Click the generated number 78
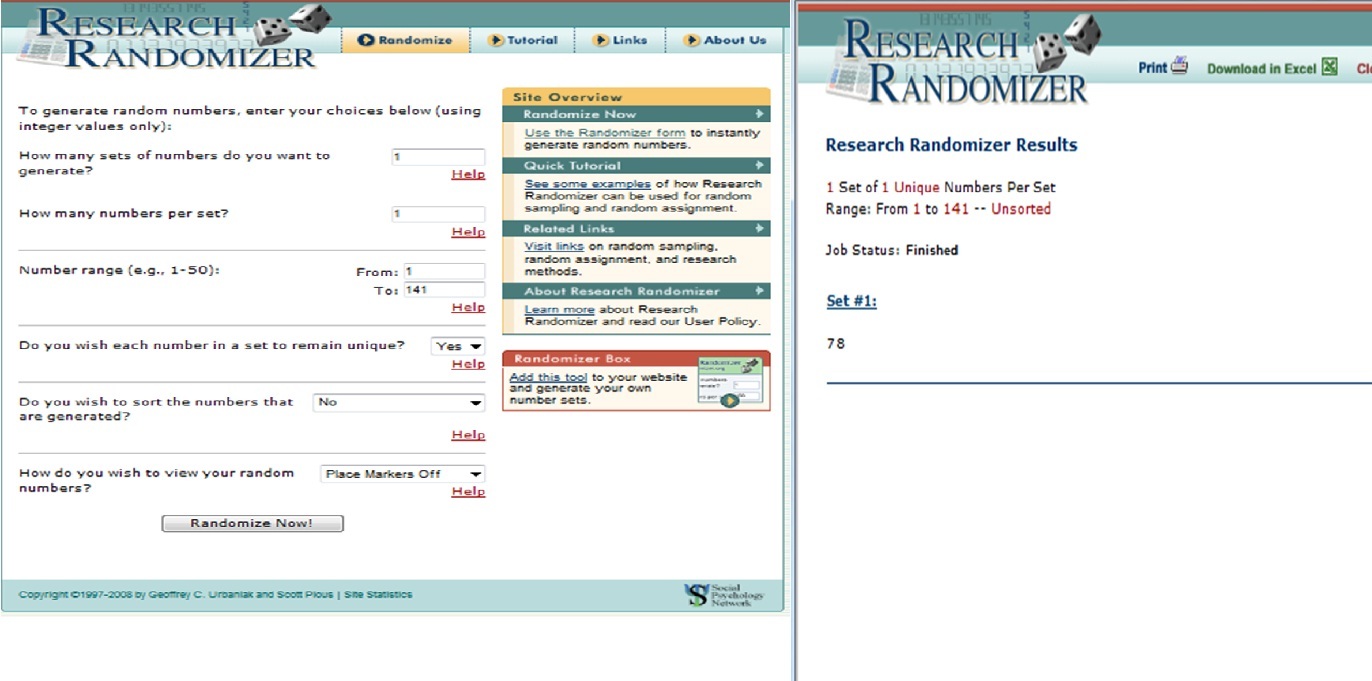Screen dimensions: 1372x681 pyautogui.click(x=836, y=343)
